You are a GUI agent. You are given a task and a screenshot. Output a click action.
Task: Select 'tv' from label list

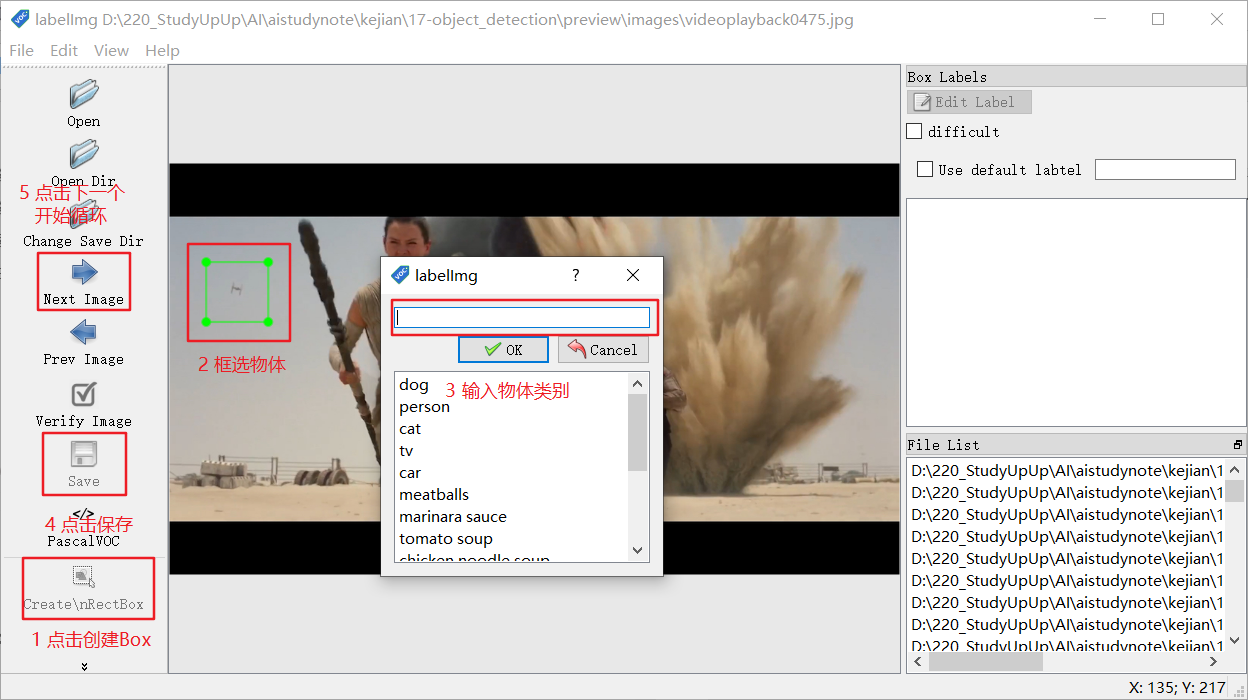(406, 451)
